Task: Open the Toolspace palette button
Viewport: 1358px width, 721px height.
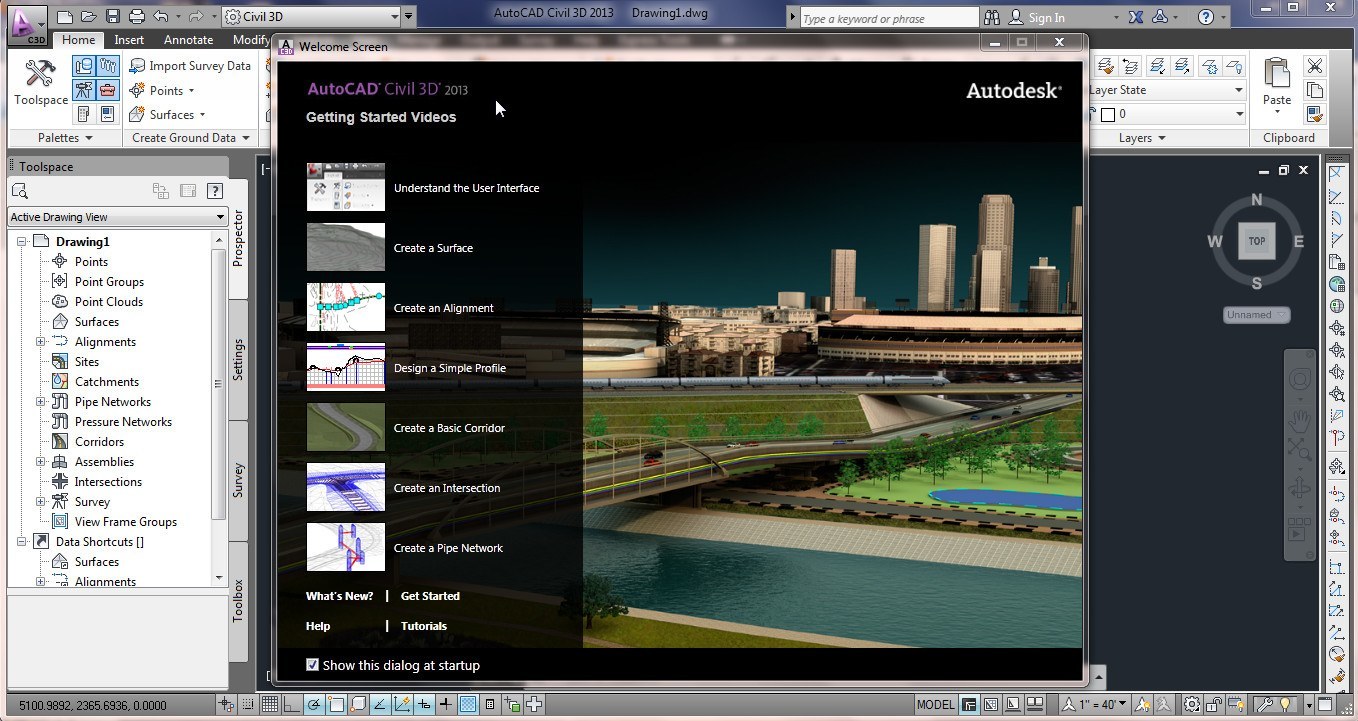Action: (40, 82)
